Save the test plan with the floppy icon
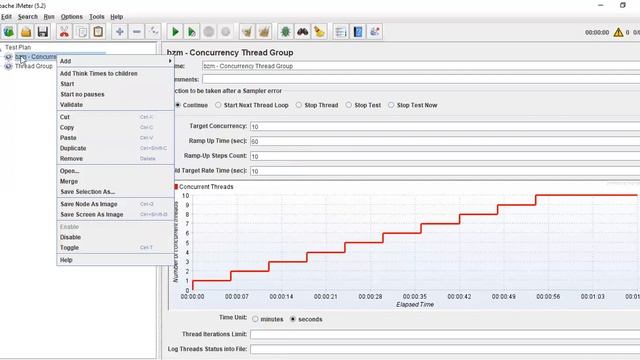 click(43, 31)
